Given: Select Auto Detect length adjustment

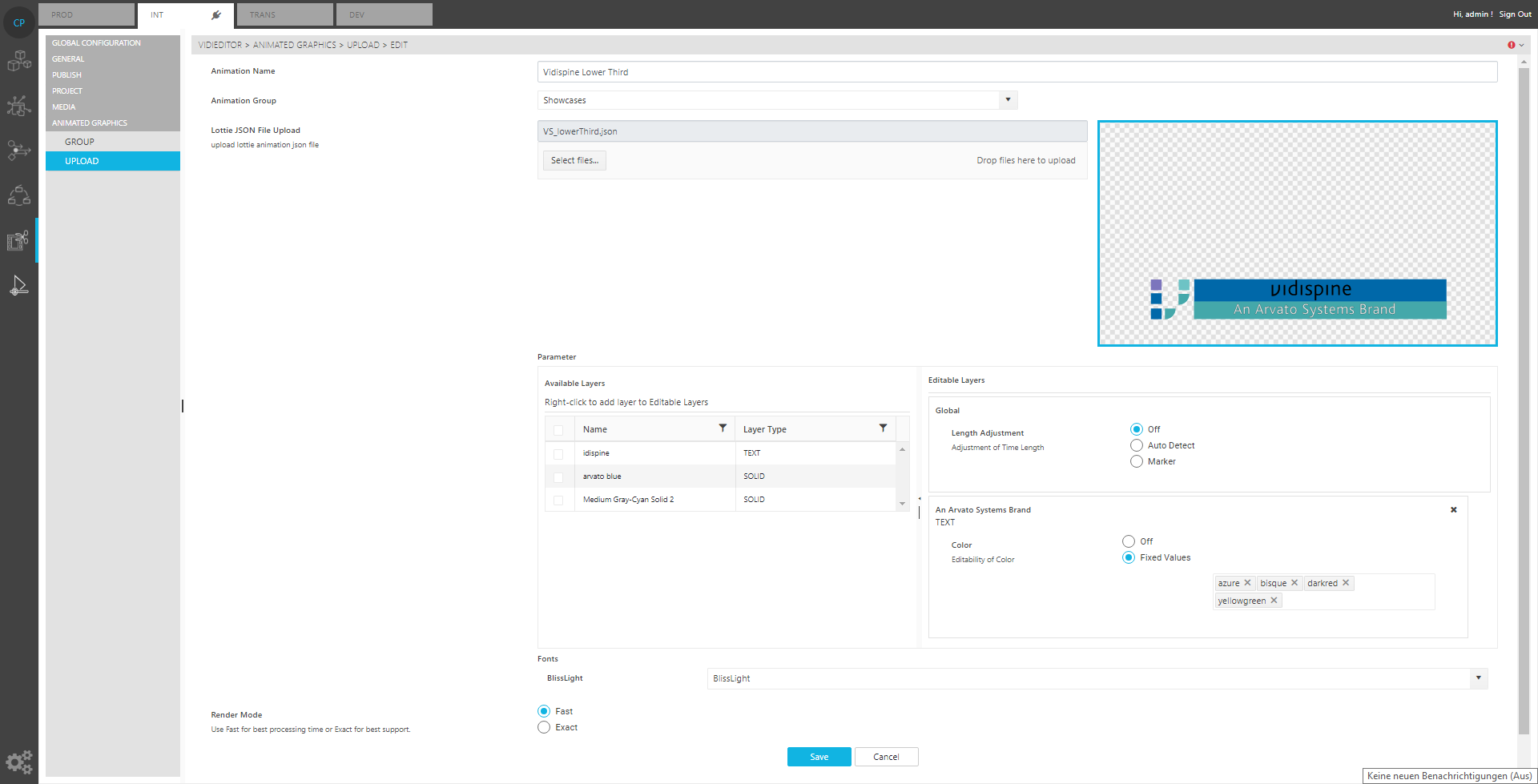Looking at the screenshot, I should click(x=1137, y=445).
